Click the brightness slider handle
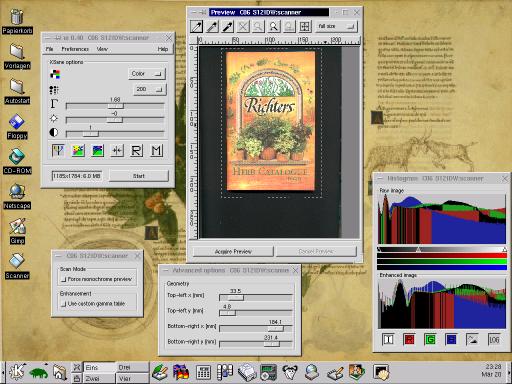The width and height of the screenshot is (512, 384). (x=114, y=120)
